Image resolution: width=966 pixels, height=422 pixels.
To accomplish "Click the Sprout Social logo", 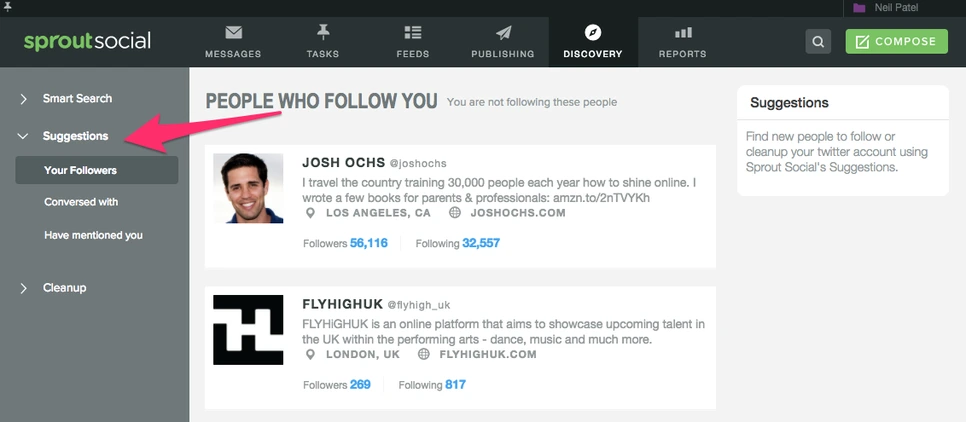I will [x=88, y=41].
